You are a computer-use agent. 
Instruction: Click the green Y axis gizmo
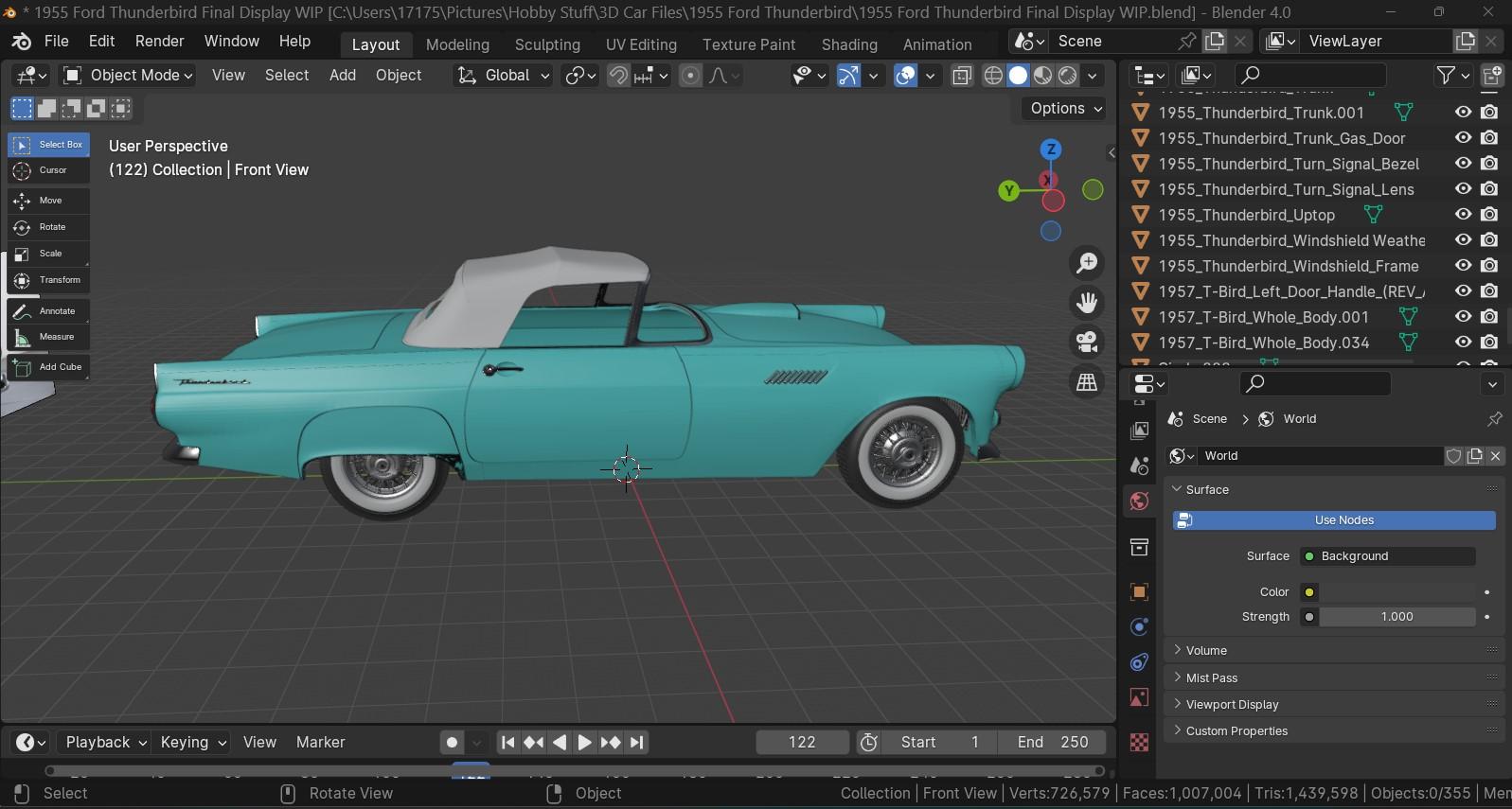click(x=1009, y=191)
